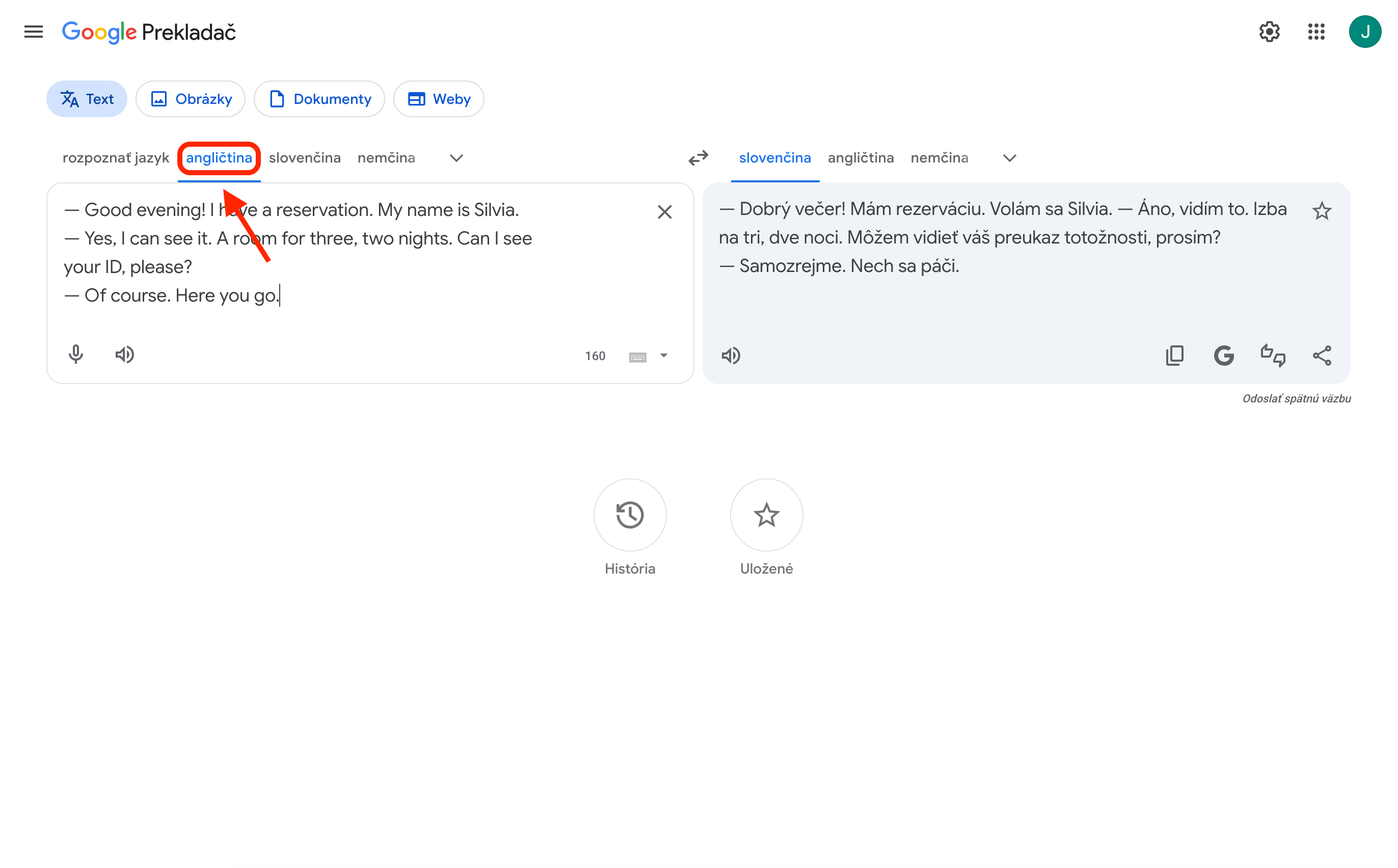Select automatic language detection rozpoznať jazyk
The height and width of the screenshot is (868, 1398).
116,158
